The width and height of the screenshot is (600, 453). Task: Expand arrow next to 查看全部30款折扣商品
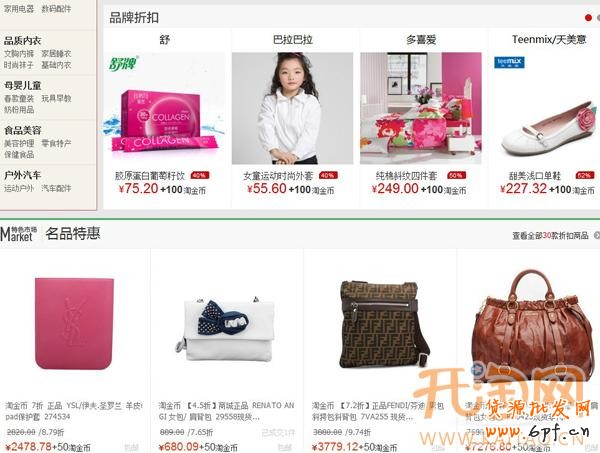click(x=597, y=235)
